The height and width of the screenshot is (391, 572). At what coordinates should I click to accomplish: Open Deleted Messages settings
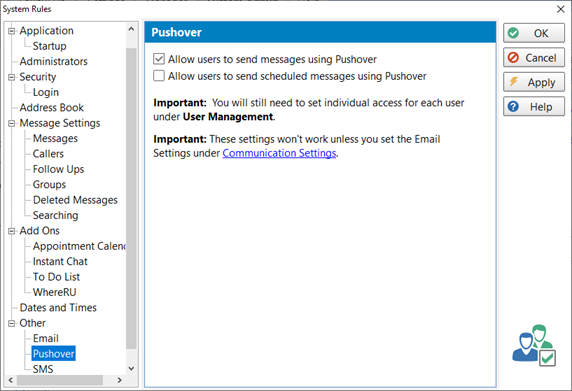click(x=75, y=200)
